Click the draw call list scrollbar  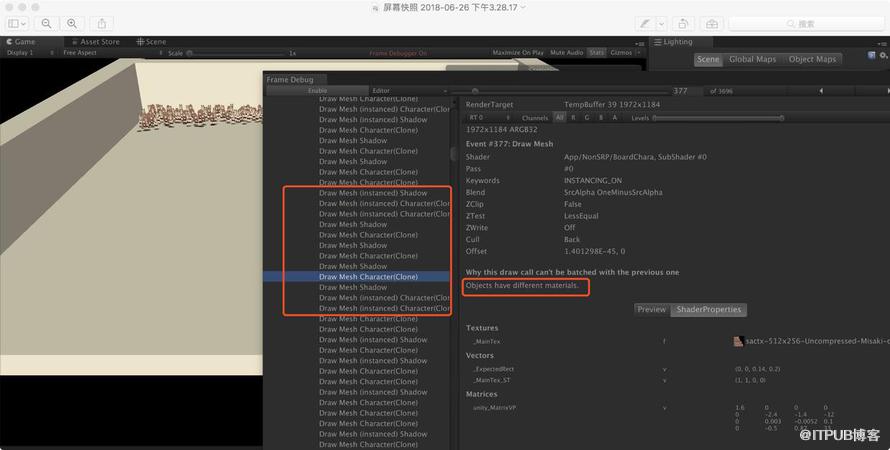click(x=454, y=153)
